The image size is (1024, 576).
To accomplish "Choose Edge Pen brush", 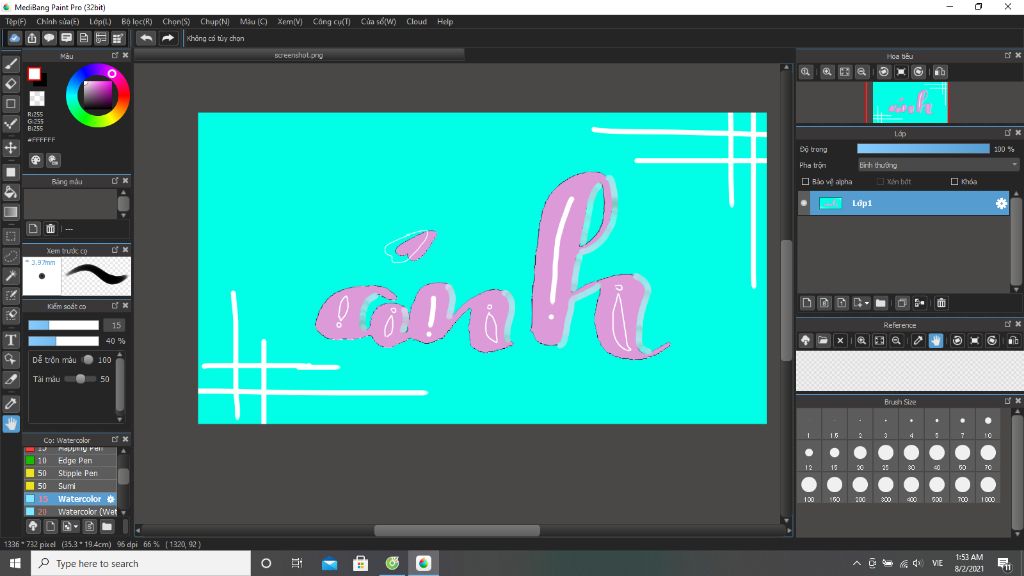I will point(71,460).
